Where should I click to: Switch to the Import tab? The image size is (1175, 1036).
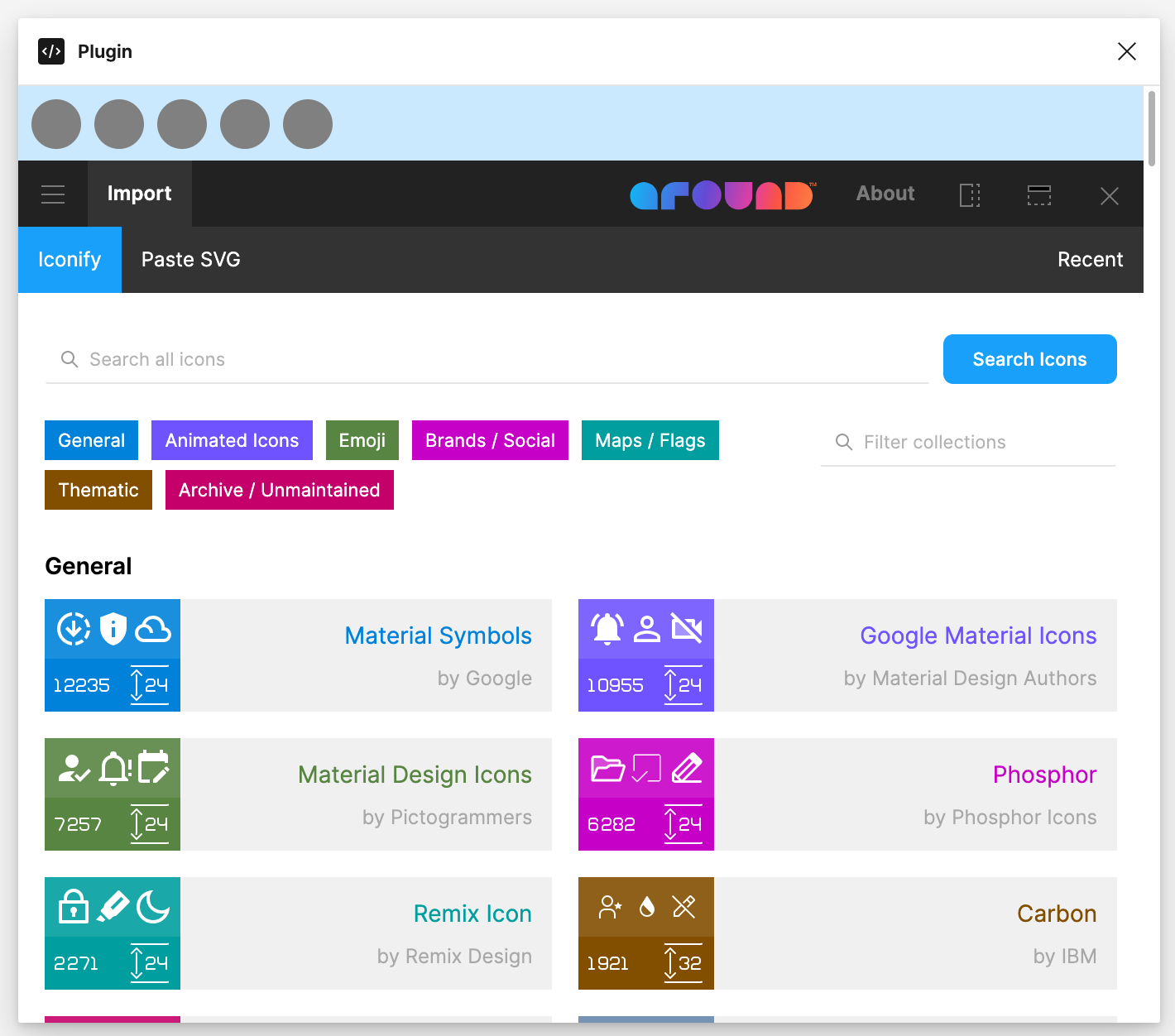tap(139, 194)
